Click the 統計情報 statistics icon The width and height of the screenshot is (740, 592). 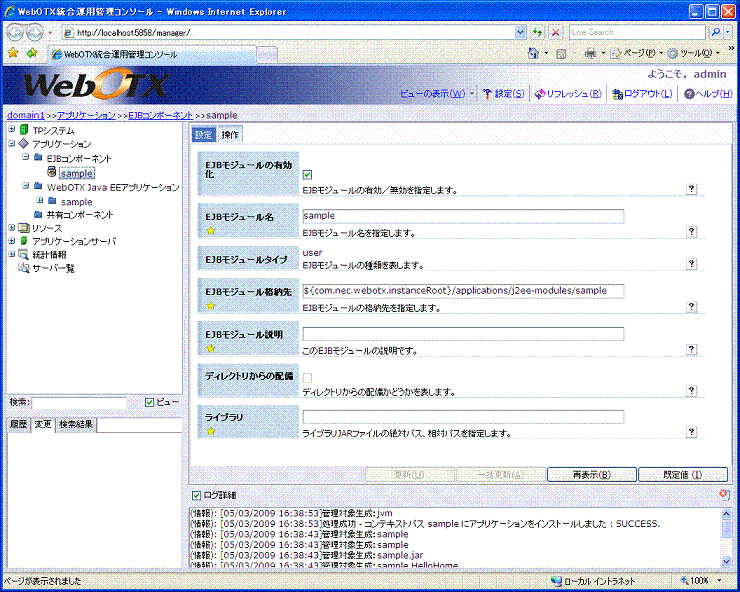coord(23,255)
